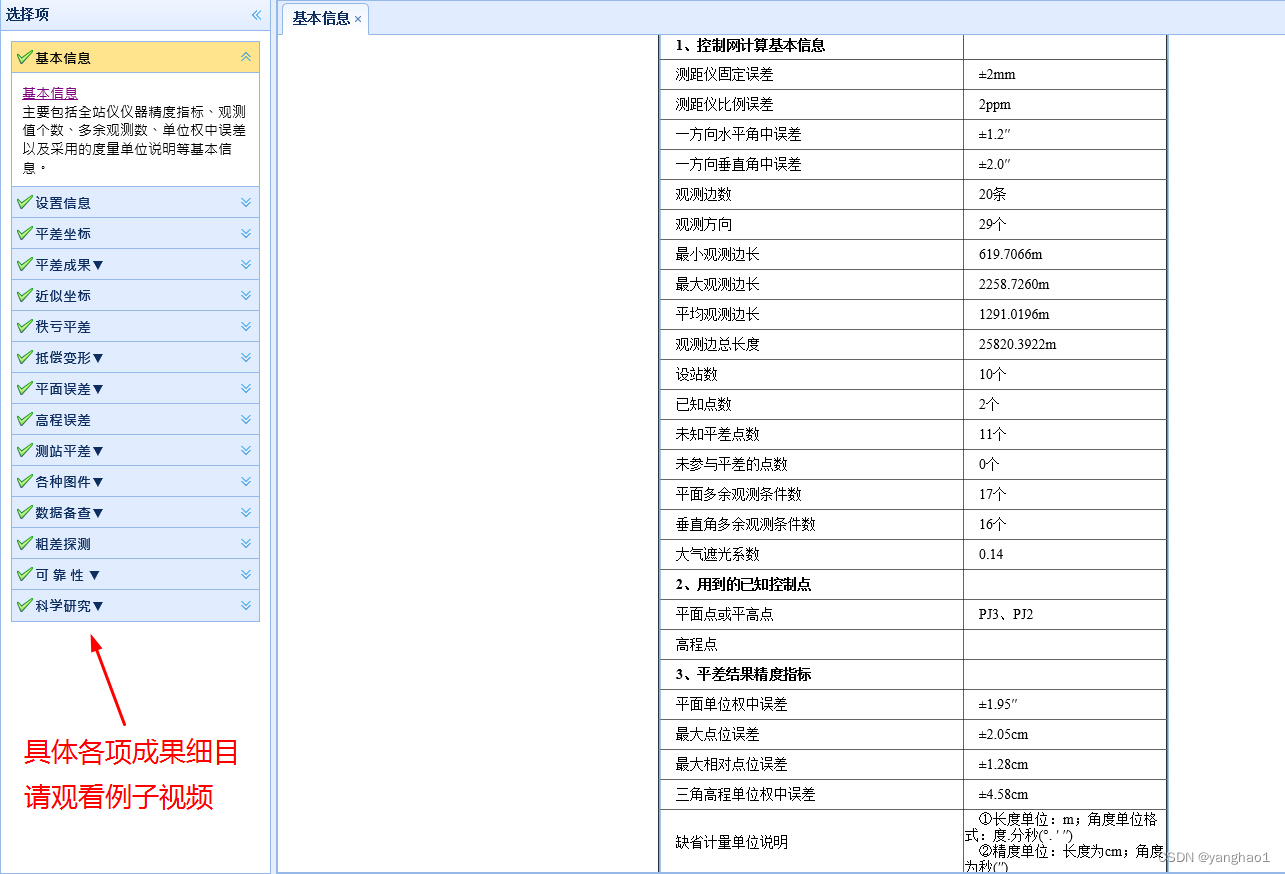Collapse the 基本信息 accordion section
The image size is (1285, 874).
point(246,57)
